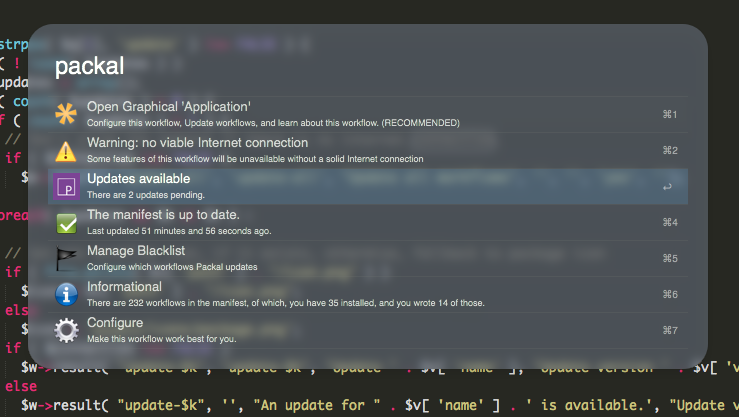Viewport: 739px width, 417px height.
Task: Click the blue Informational 'i' icon
Action: pyautogui.click(x=66, y=294)
